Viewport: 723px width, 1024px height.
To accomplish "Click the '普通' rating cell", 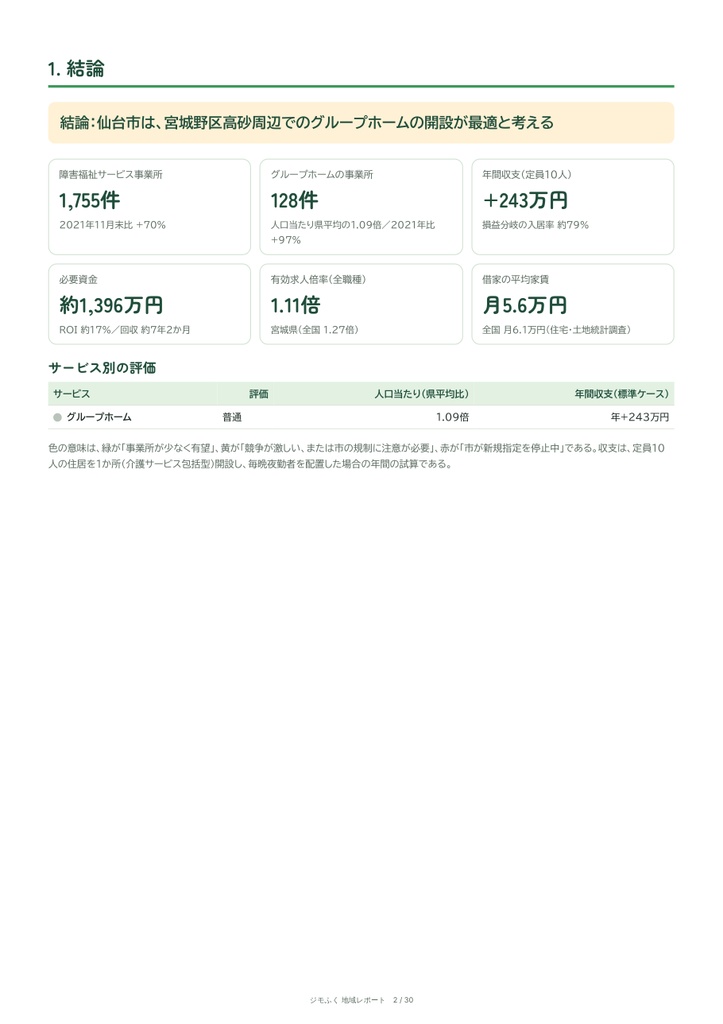I will (x=232, y=417).
